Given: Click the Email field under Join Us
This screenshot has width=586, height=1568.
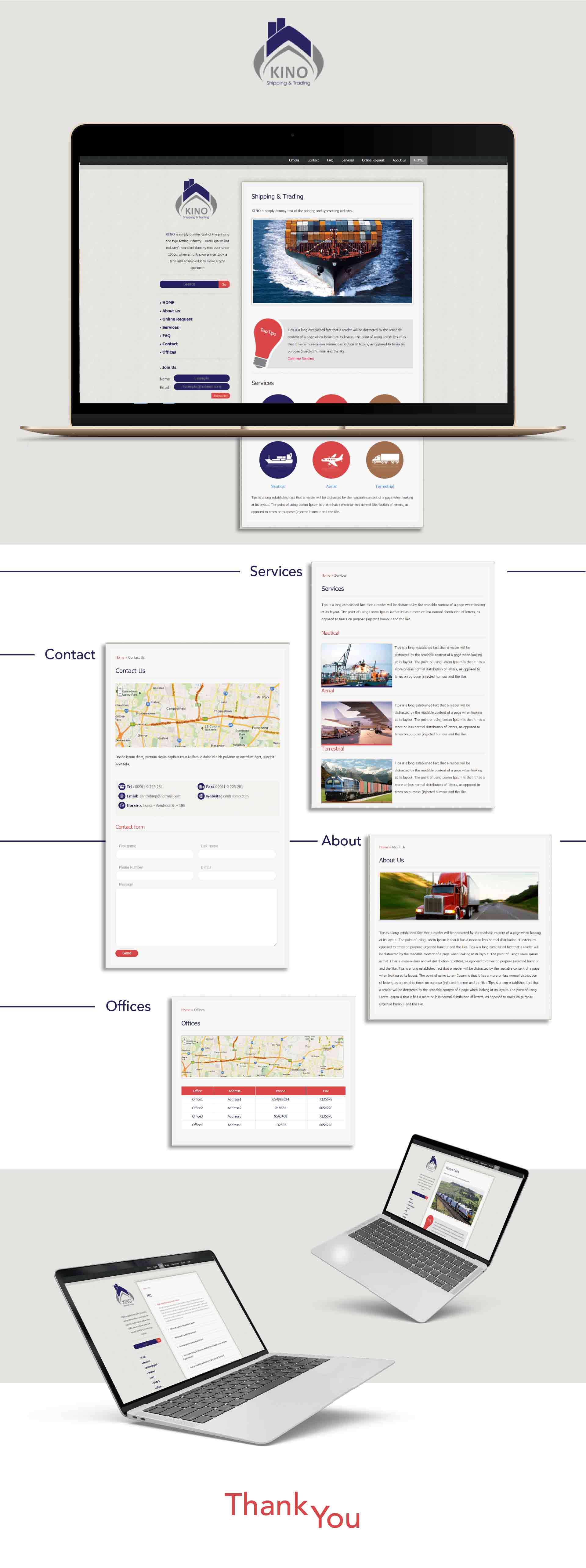Looking at the screenshot, I should pos(201,387).
